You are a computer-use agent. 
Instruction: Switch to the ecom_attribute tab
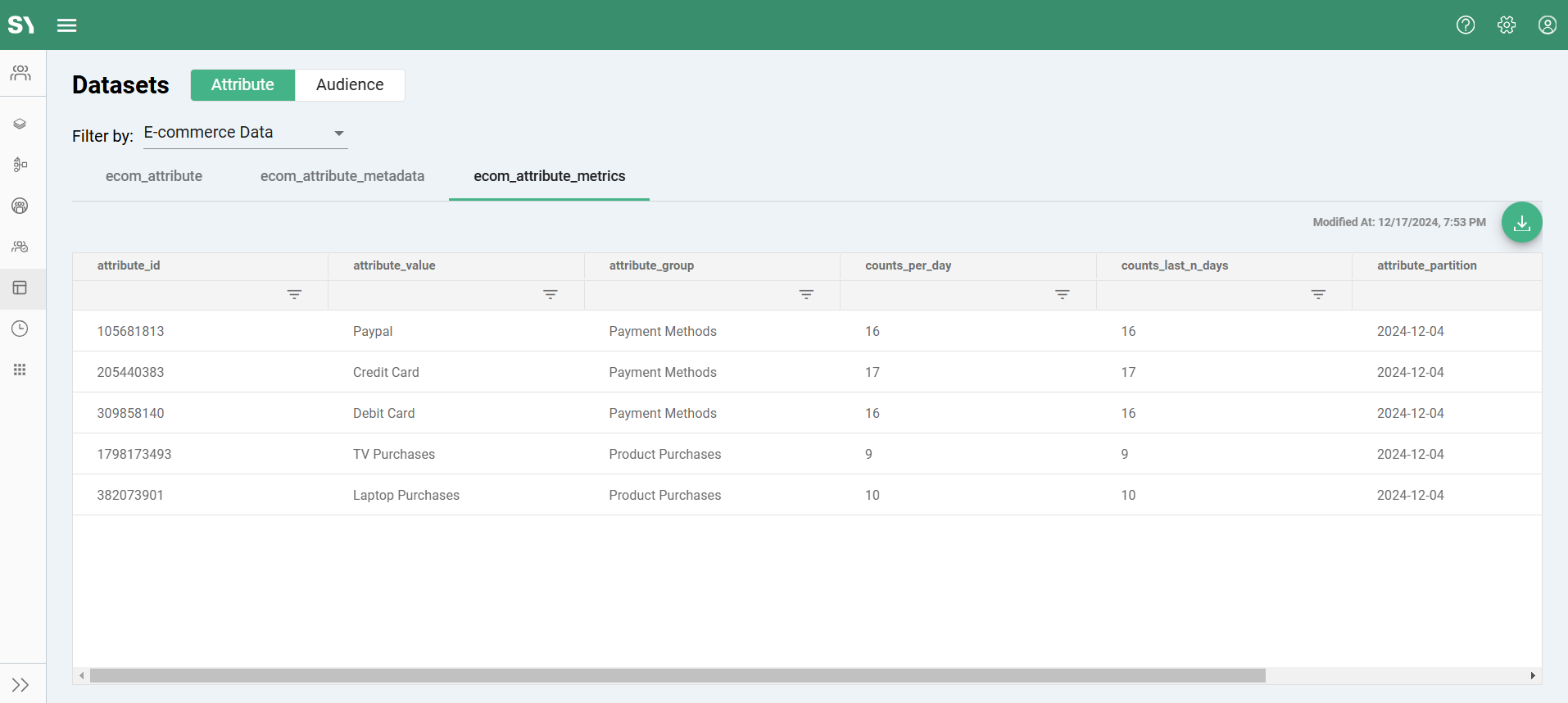pos(154,176)
